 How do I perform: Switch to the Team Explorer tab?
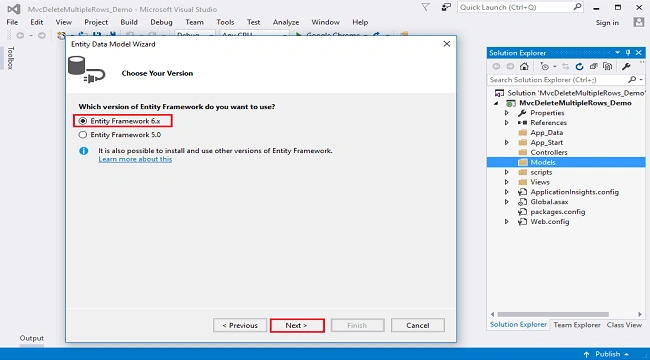[577, 325]
